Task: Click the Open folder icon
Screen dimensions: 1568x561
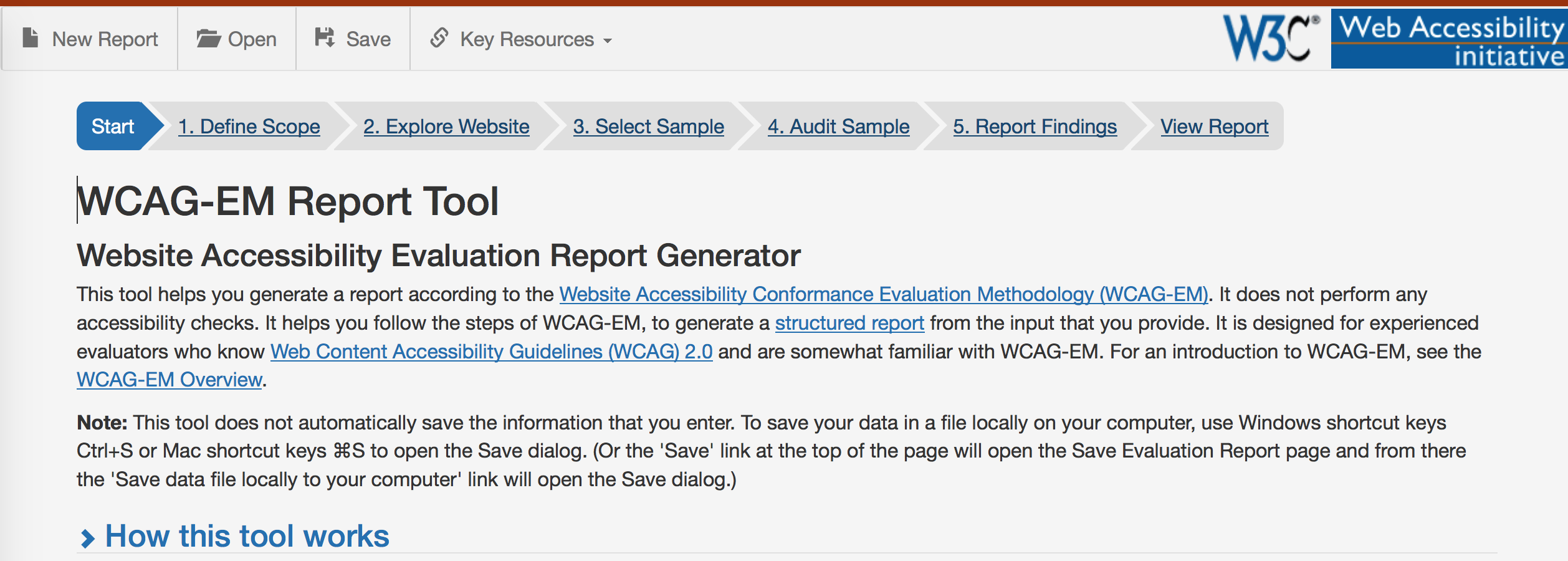Action: (x=208, y=39)
